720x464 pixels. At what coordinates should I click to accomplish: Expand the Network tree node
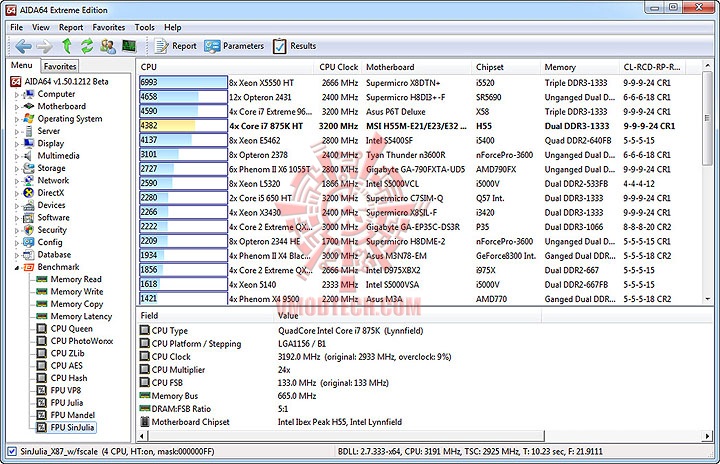click(17, 181)
